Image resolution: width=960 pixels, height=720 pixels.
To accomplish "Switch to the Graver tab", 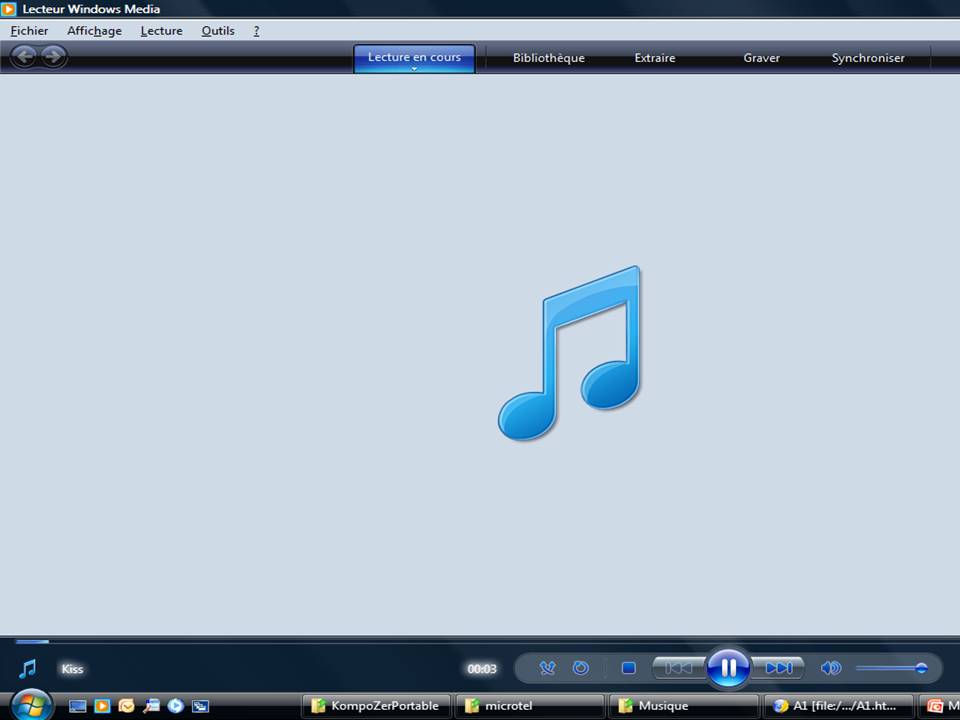I will pos(761,58).
